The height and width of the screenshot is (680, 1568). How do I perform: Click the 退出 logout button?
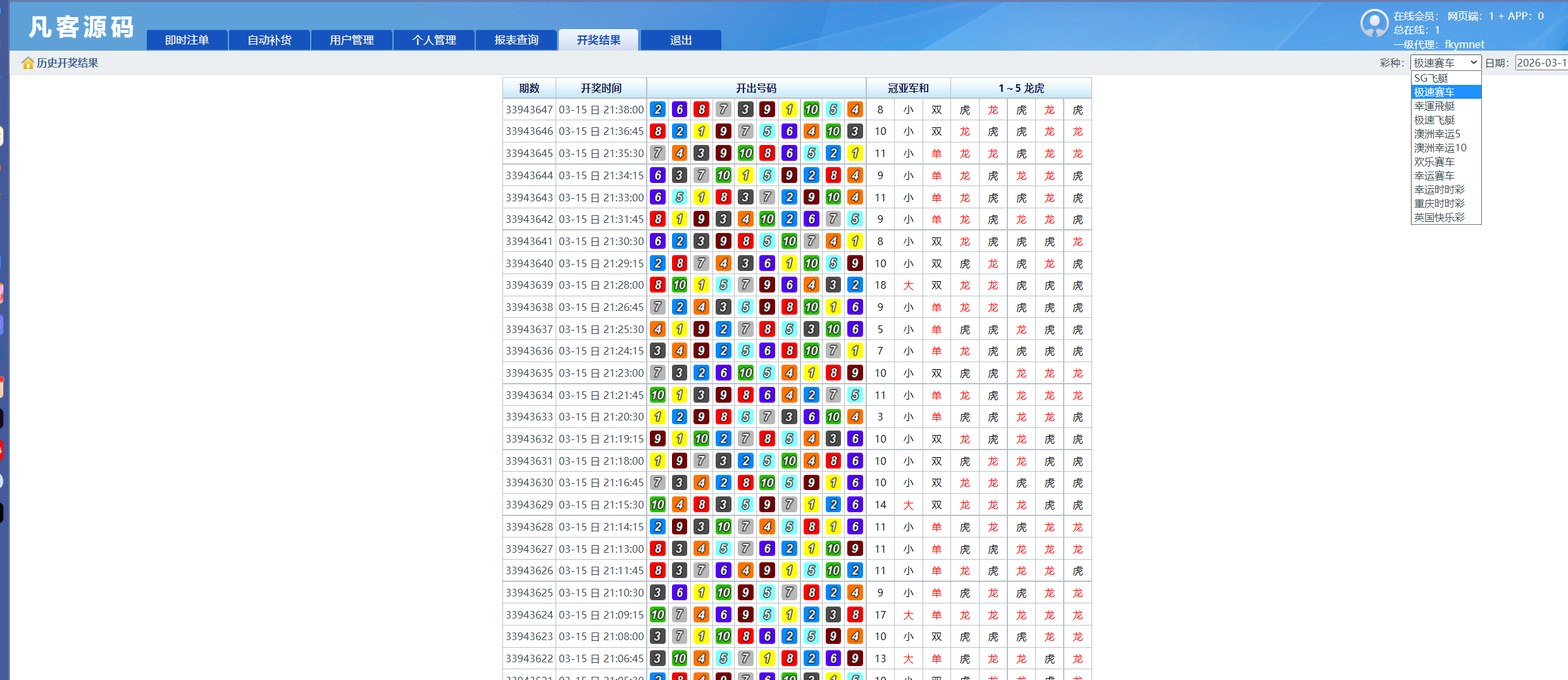680,39
